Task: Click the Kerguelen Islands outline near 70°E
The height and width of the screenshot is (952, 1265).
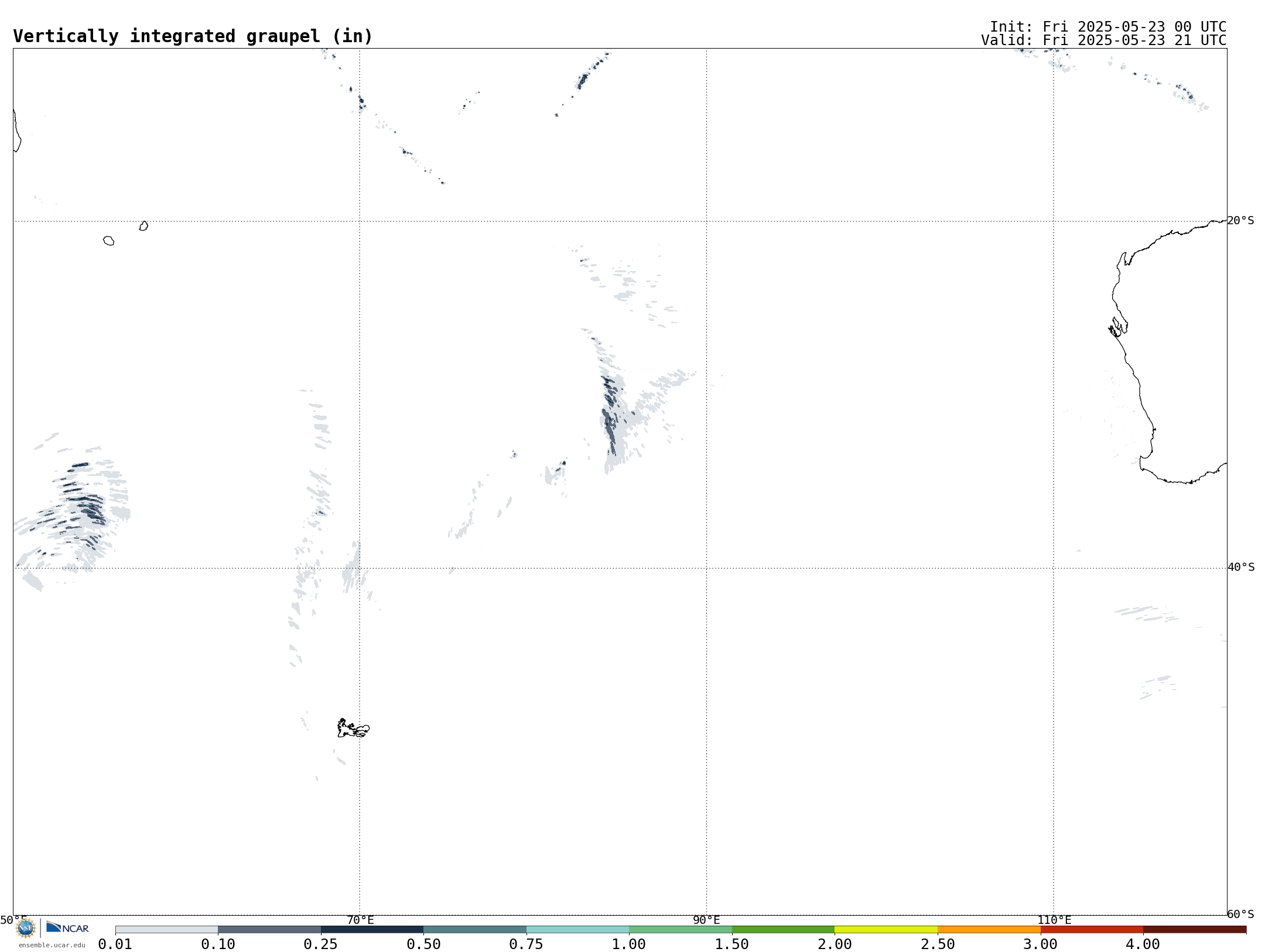Action: tap(353, 728)
